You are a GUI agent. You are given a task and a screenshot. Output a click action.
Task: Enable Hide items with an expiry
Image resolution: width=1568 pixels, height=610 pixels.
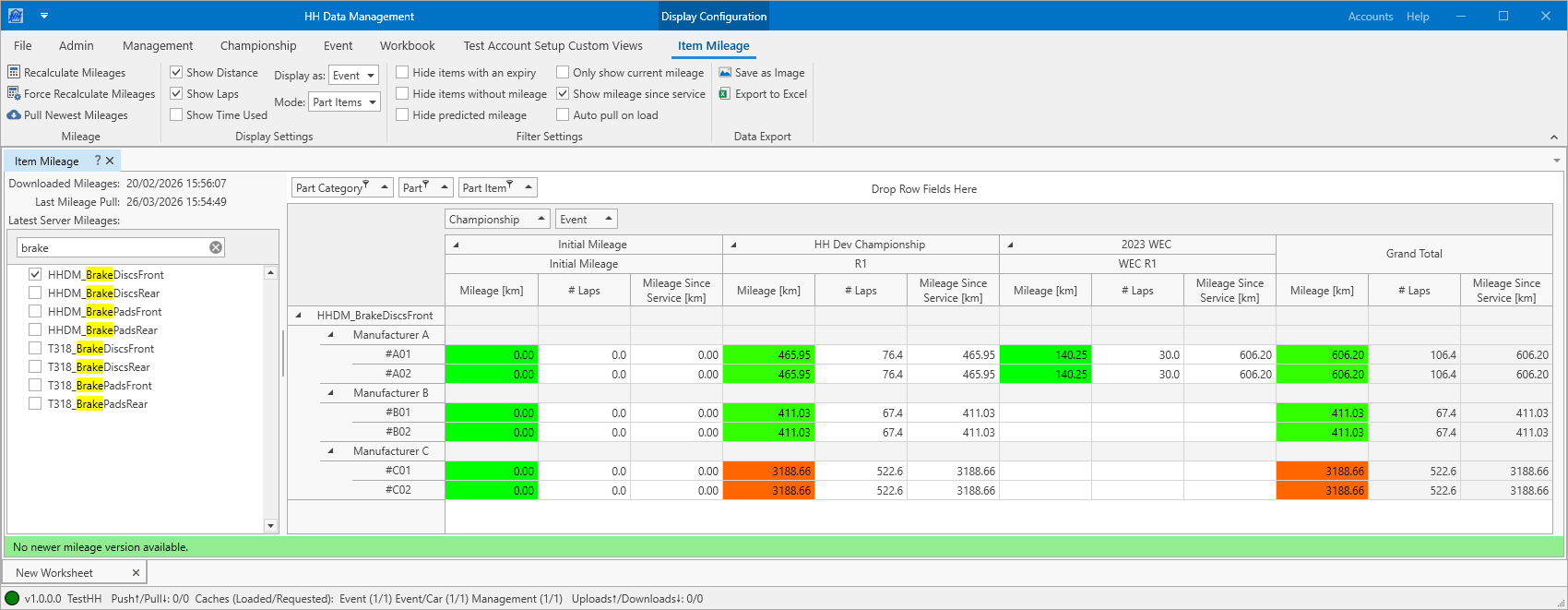pyautogui.click(x=402, y=72)
